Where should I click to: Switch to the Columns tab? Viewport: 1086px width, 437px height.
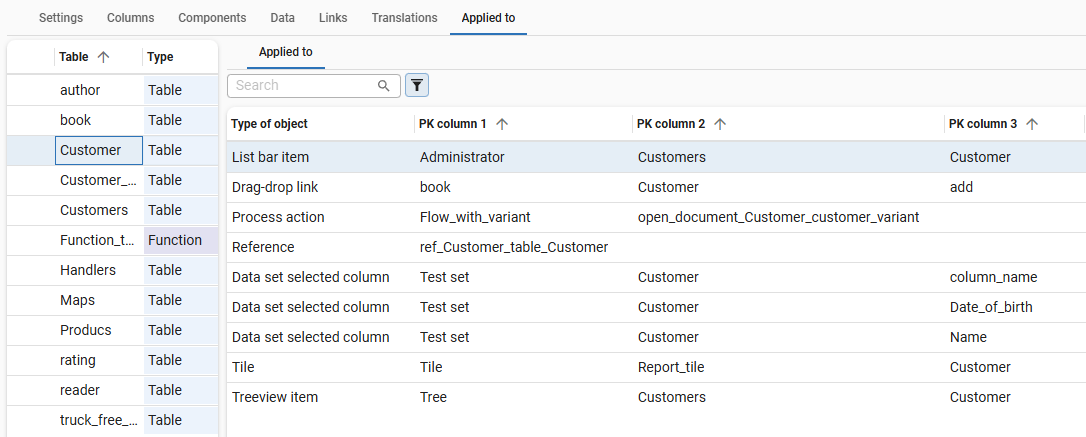tap(130, 18)
